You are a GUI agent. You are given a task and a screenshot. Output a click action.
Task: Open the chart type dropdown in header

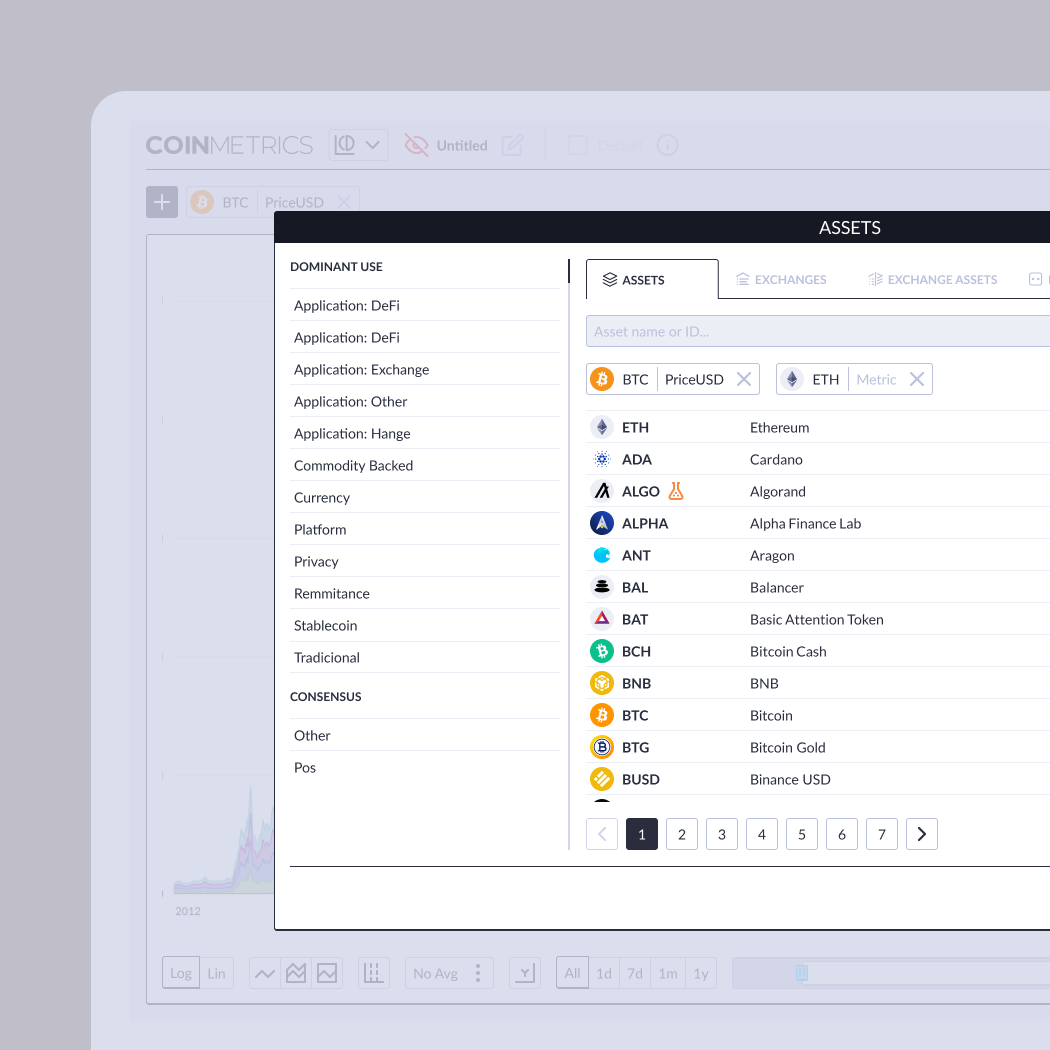coord(358,145)
